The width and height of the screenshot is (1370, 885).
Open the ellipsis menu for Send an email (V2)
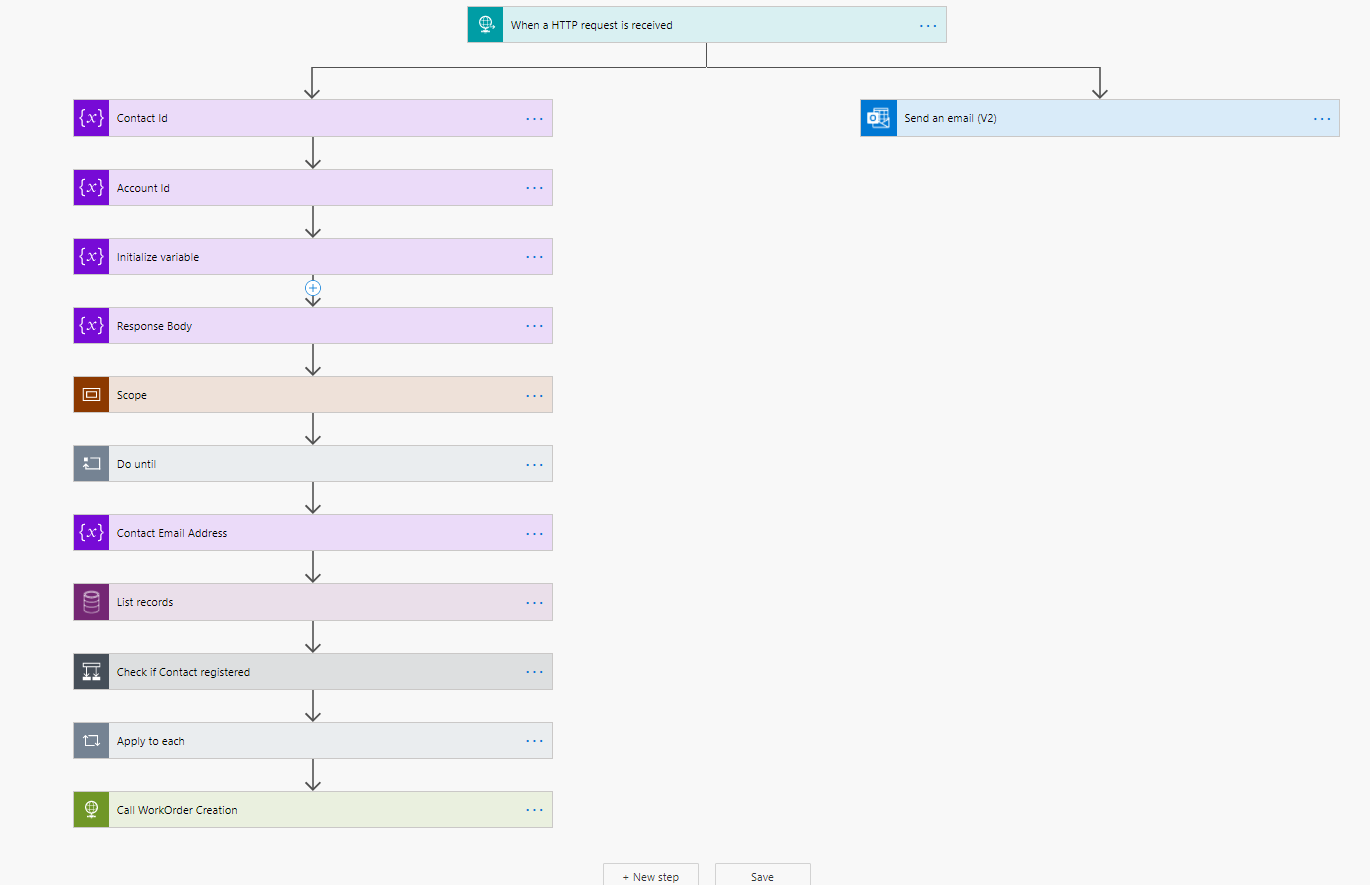click(x=1322, y=118)
